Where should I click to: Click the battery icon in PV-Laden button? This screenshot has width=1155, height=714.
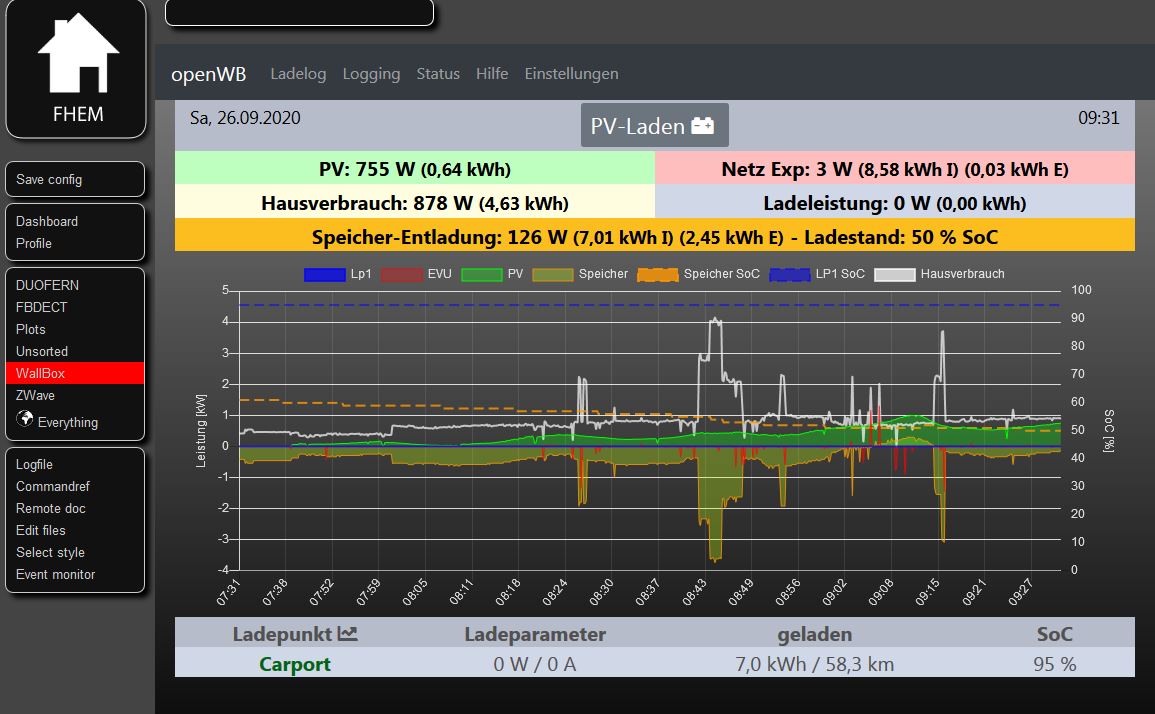pos(704,126)
